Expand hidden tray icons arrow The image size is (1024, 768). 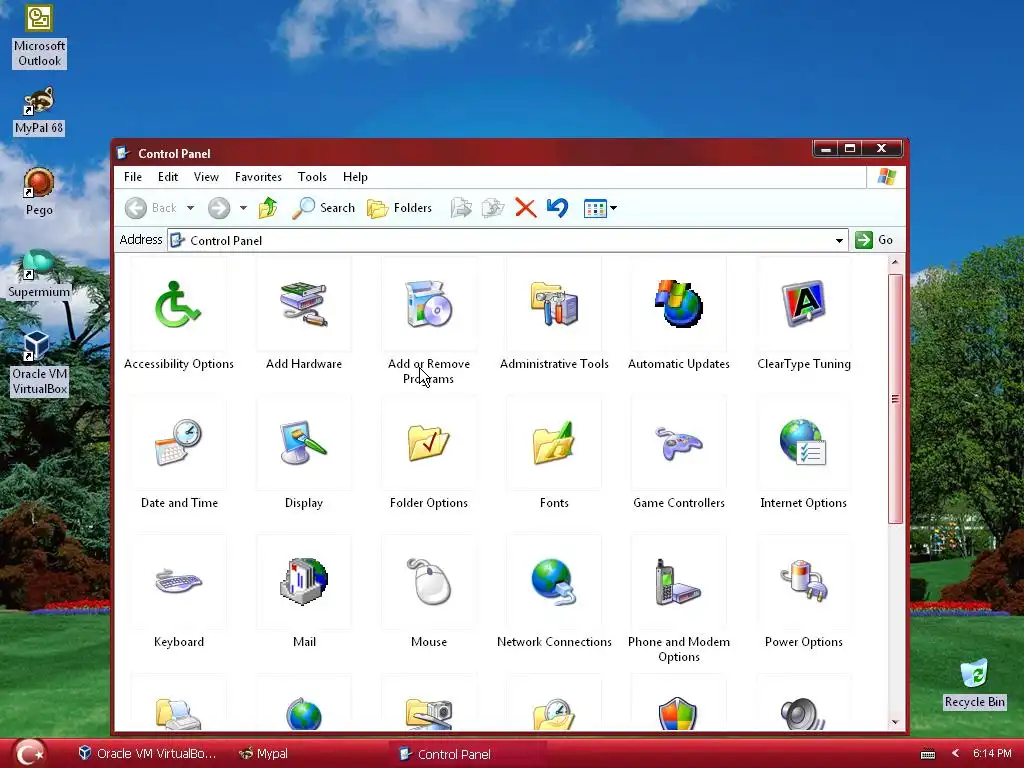coord(955,753)
